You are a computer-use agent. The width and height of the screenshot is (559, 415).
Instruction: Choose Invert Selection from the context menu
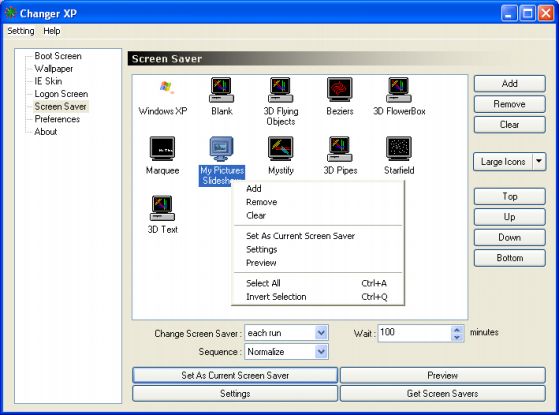point(318,297)
